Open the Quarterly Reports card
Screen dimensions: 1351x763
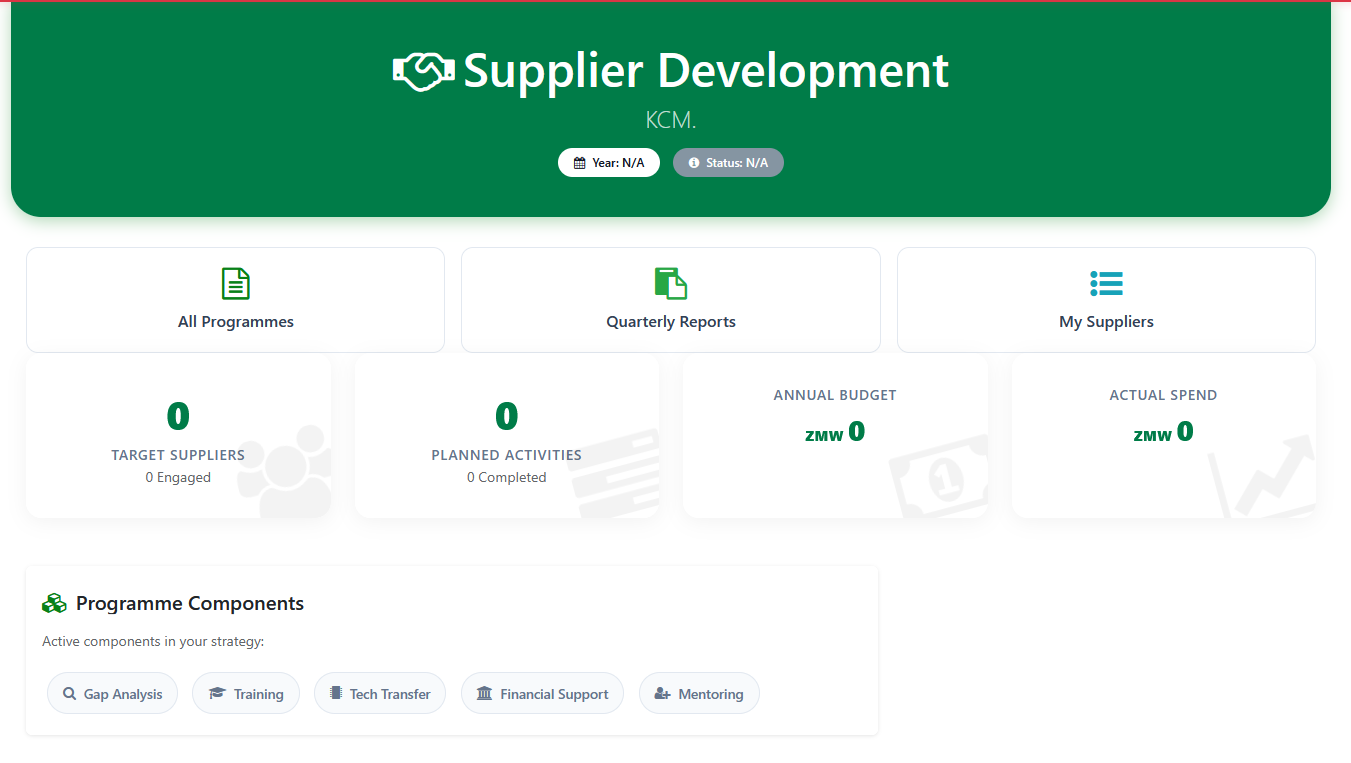point(670,300)
